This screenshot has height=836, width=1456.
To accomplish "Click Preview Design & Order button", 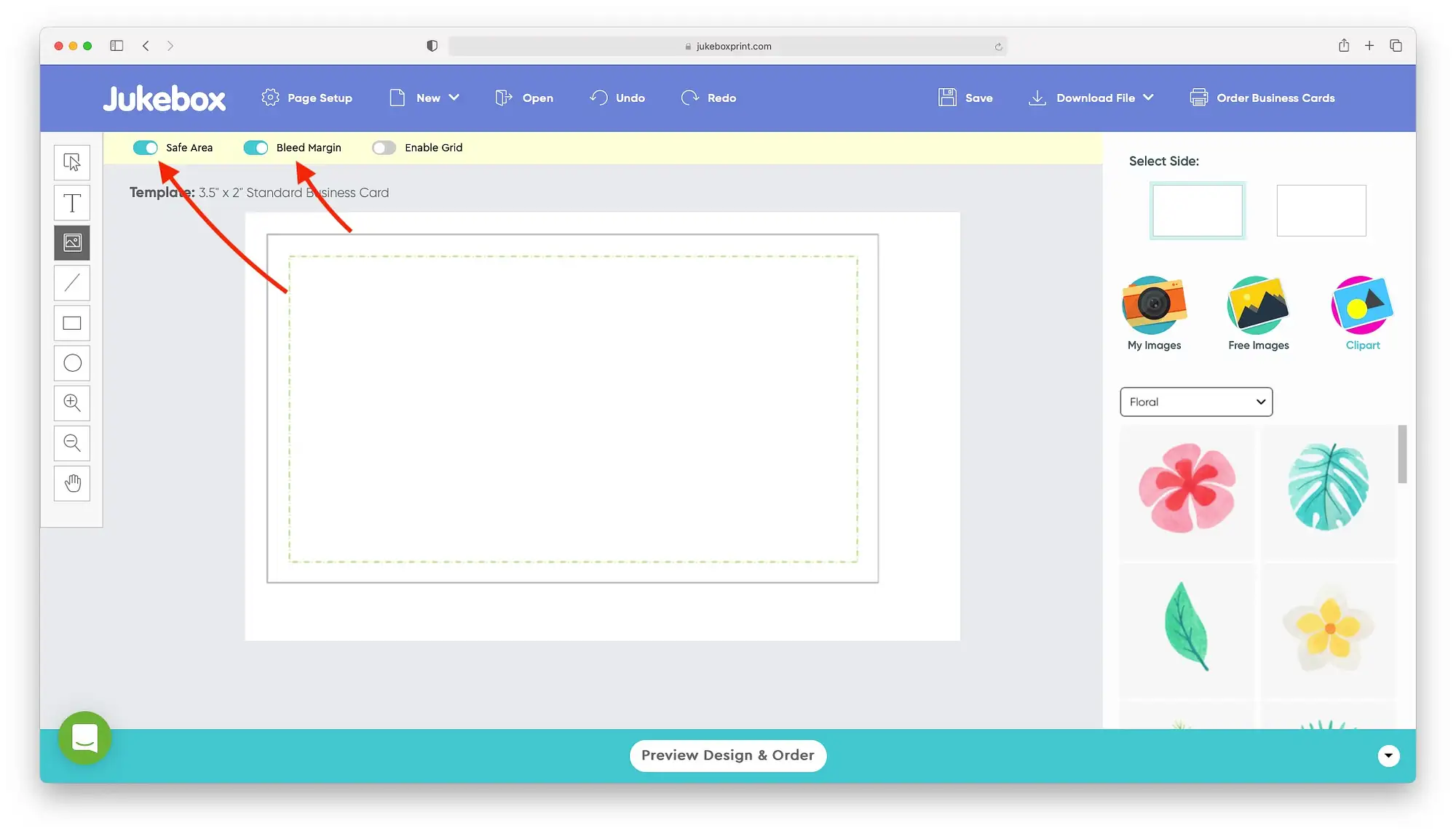I will point(728,755).
